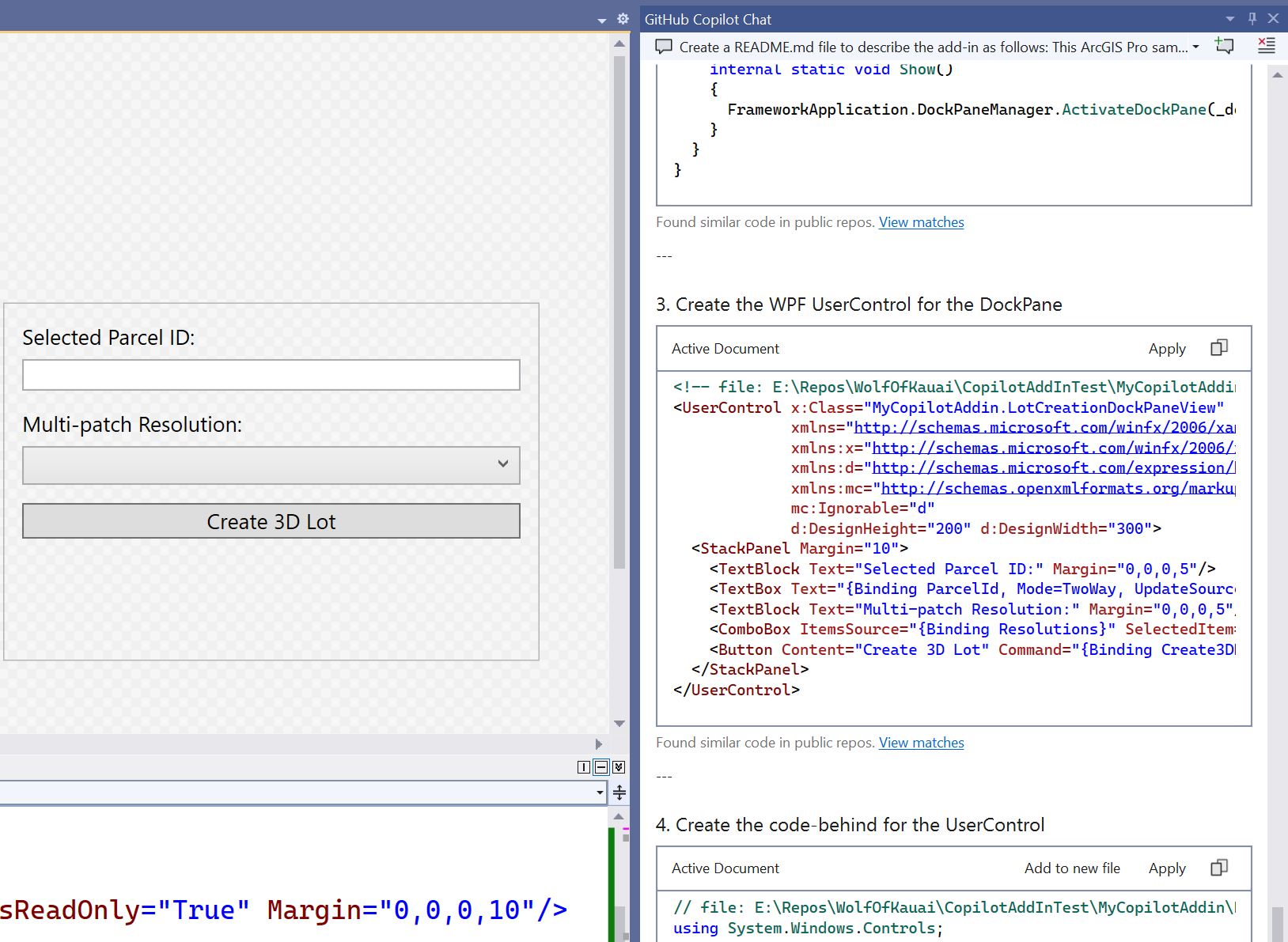Click XAML editor scrollbar up arrow
The width and height of the screenshot is (1288, 942).
click(x=619, y=816)
